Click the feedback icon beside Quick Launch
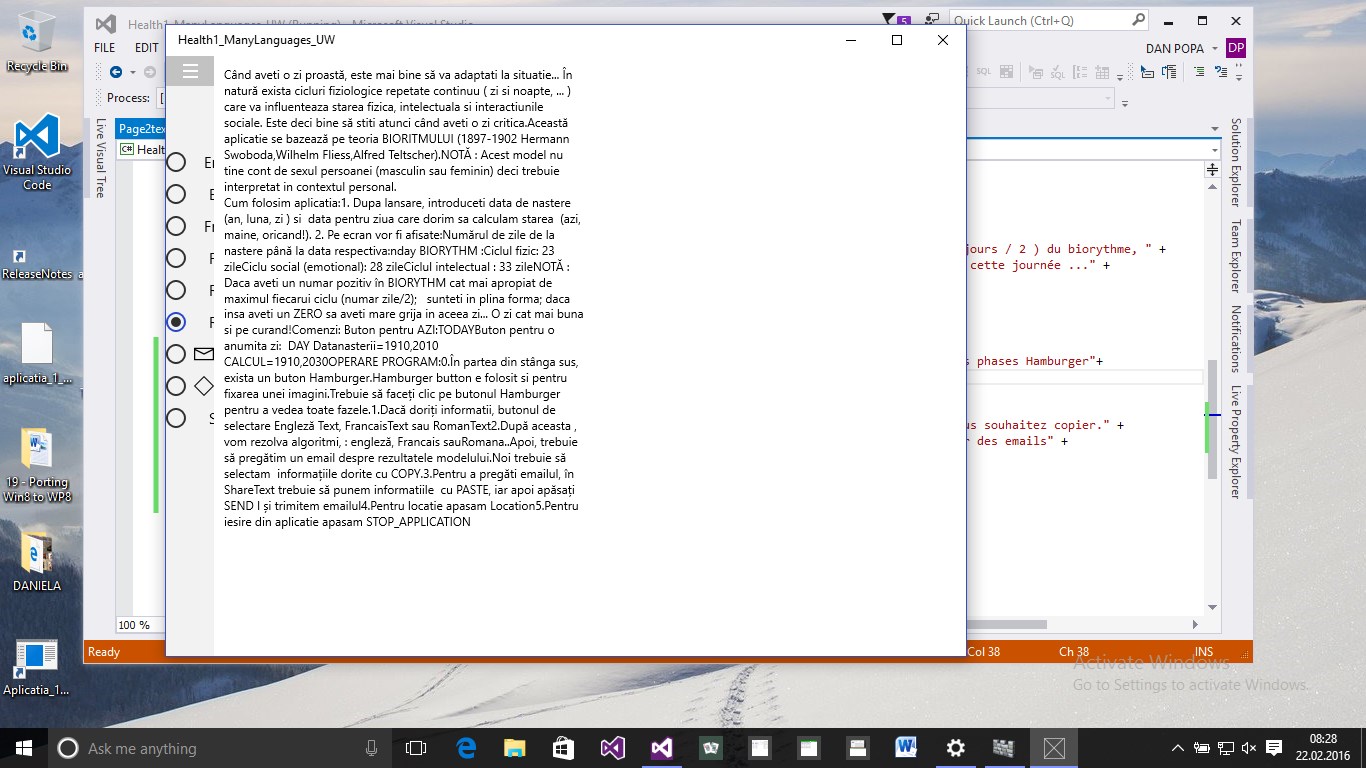The image size is (1366, 768). pos(932,20)
